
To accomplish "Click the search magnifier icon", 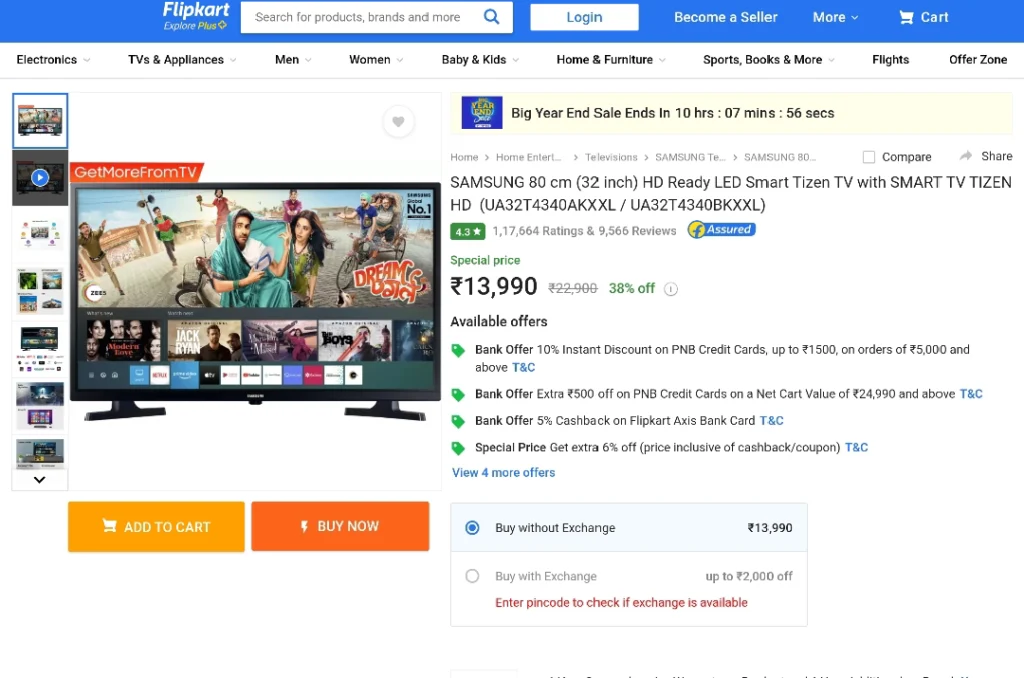I will click(491, 17).
